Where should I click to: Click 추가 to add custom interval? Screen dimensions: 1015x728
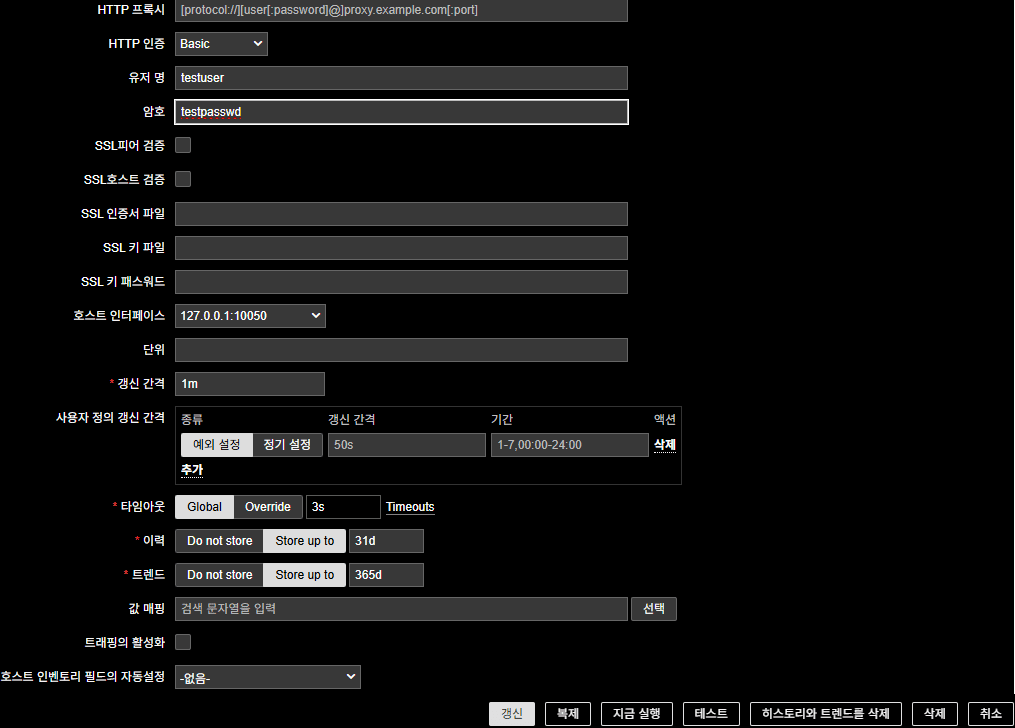coord(192,469)
